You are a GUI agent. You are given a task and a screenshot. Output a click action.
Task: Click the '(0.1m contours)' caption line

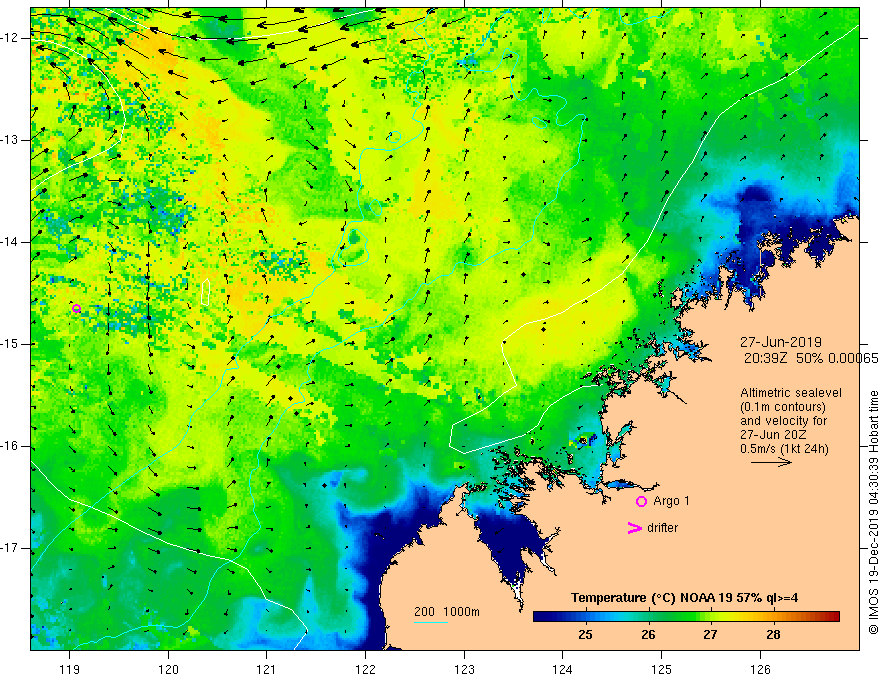point(782,407)
